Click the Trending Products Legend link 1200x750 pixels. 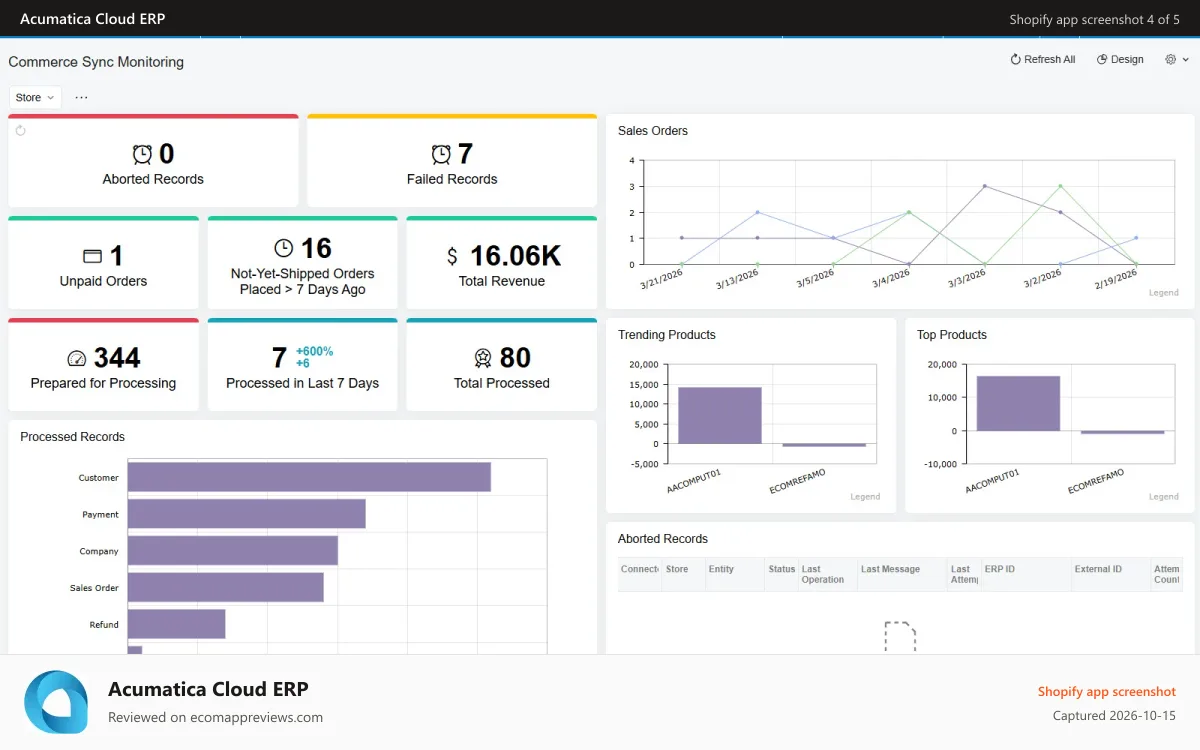865,497
